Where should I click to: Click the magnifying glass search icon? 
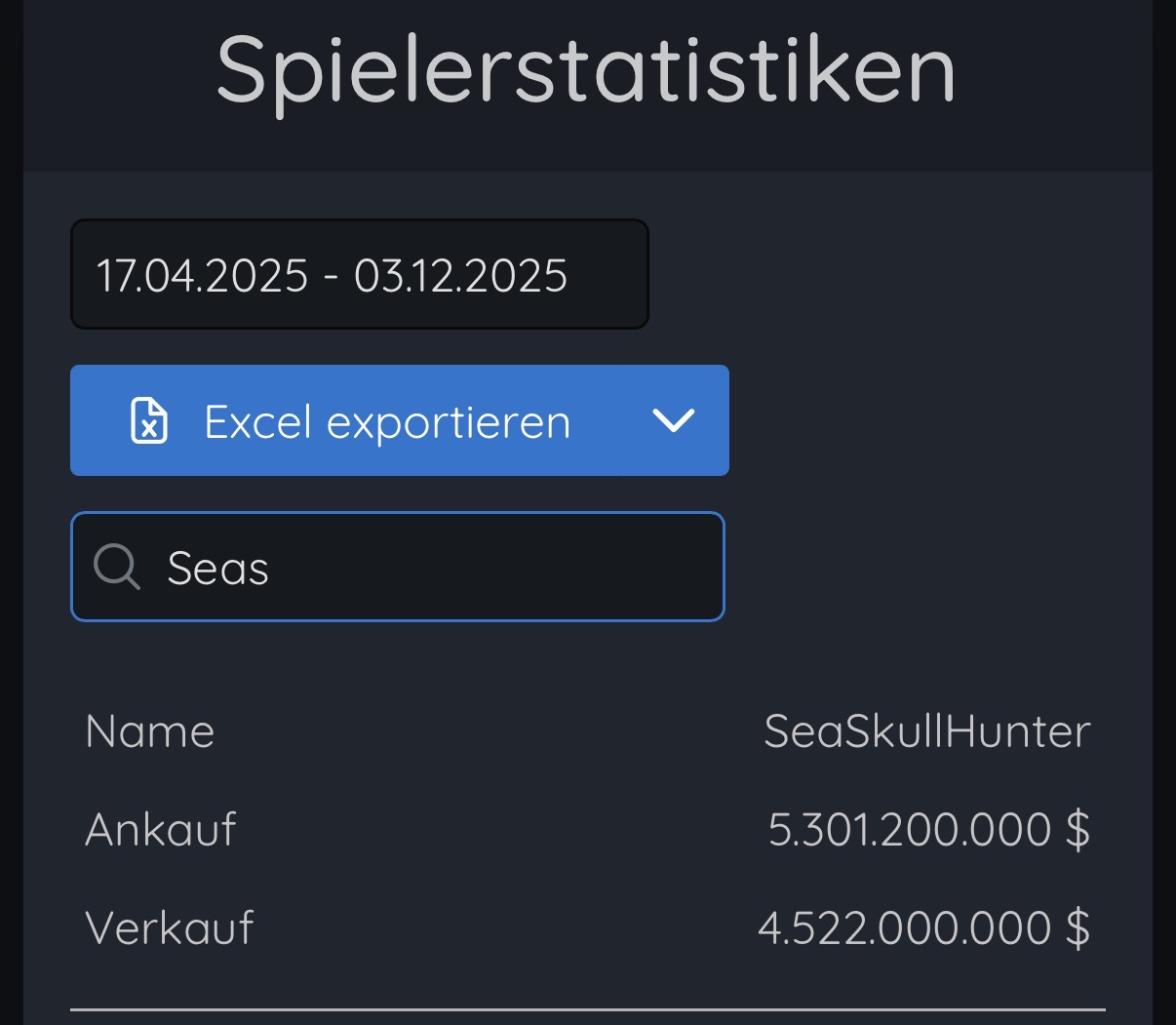[117, 567]
